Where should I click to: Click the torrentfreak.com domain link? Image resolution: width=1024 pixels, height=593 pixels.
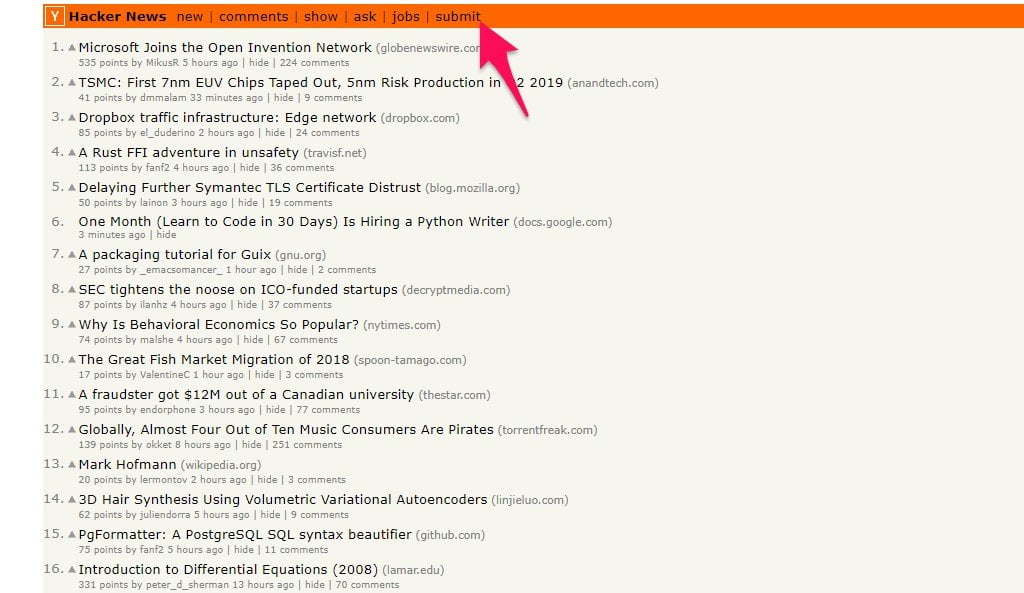click(547, 430)
